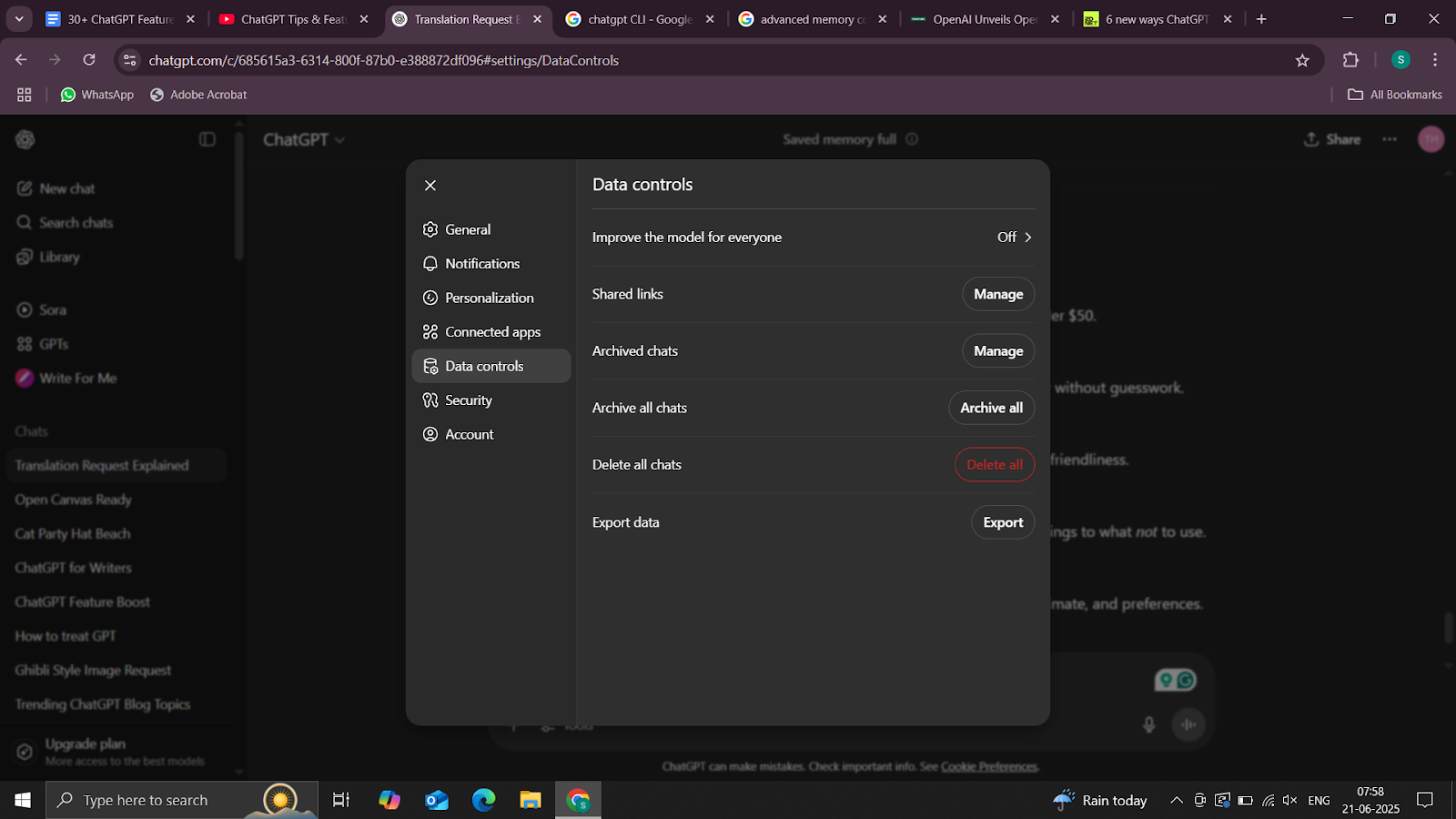This screenshot has width=1456, height=819.
Task: Click the Share button in chat header
Action: (1332, 139)
